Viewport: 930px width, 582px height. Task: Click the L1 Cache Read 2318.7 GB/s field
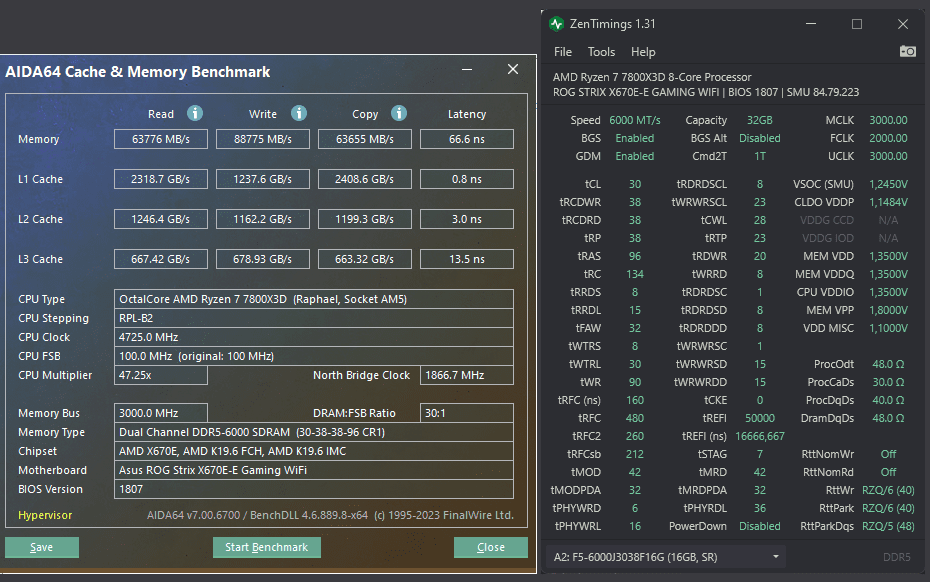click(x=161, y=179)
